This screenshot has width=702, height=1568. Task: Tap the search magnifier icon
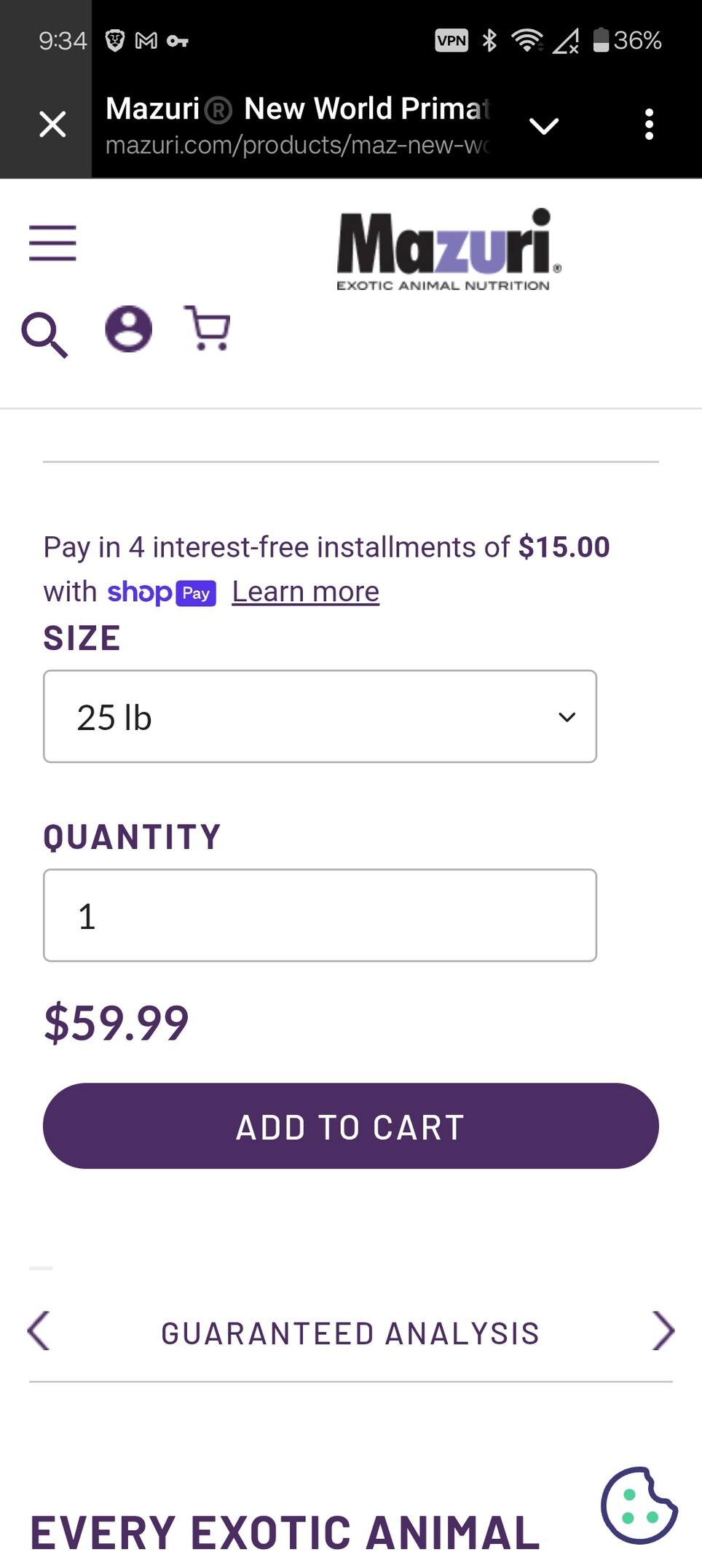click(x=44, y=334)
